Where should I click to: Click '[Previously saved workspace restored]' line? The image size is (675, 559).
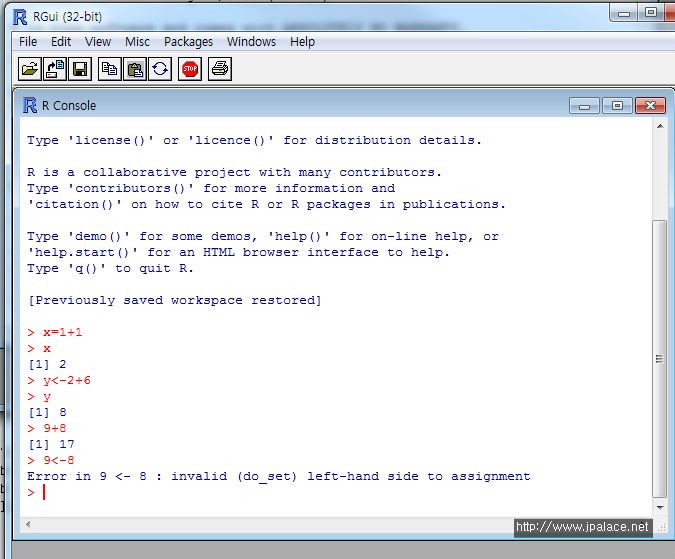pyautogui.click(x=174, y=300)
